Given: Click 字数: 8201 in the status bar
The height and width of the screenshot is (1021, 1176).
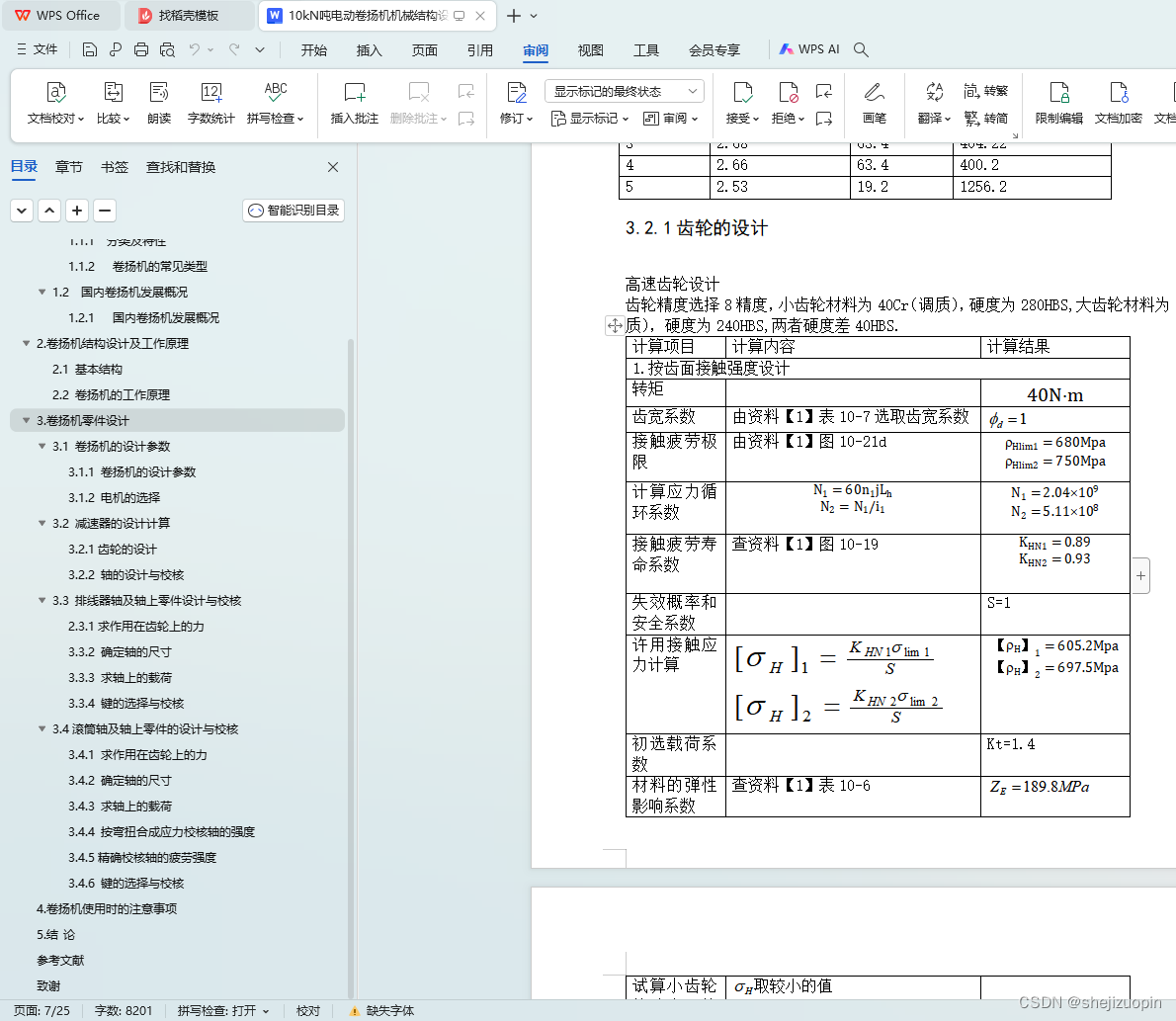Looking at the screenshot, I should [123, 1010].
